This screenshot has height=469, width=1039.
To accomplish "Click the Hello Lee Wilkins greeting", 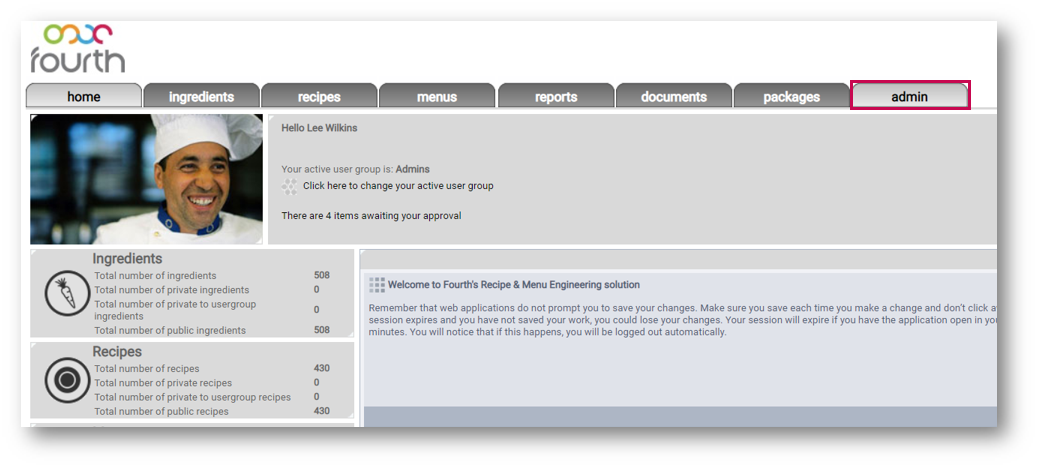I will tap(319, 129).
